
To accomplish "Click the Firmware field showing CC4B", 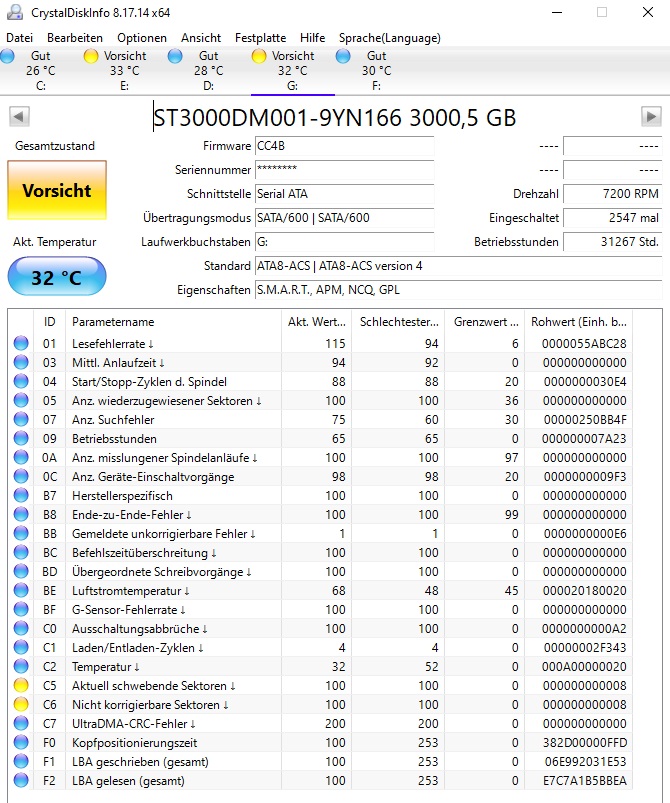I will pyautogui.click(x=344, y=145).
